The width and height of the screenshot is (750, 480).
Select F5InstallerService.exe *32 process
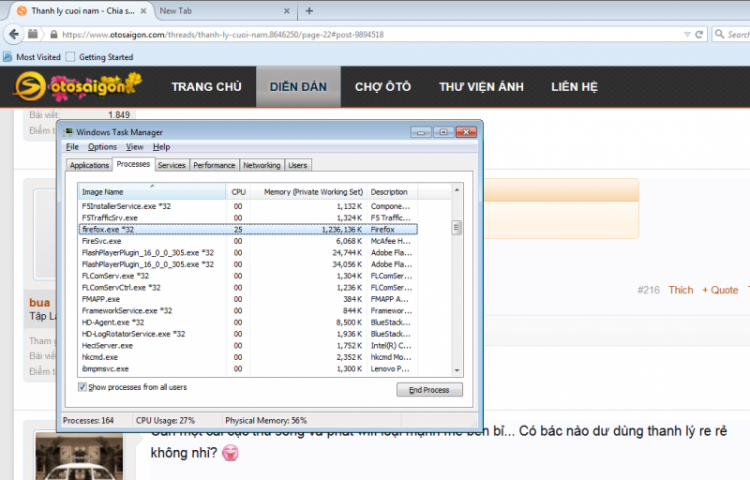[x=248, y=206]
